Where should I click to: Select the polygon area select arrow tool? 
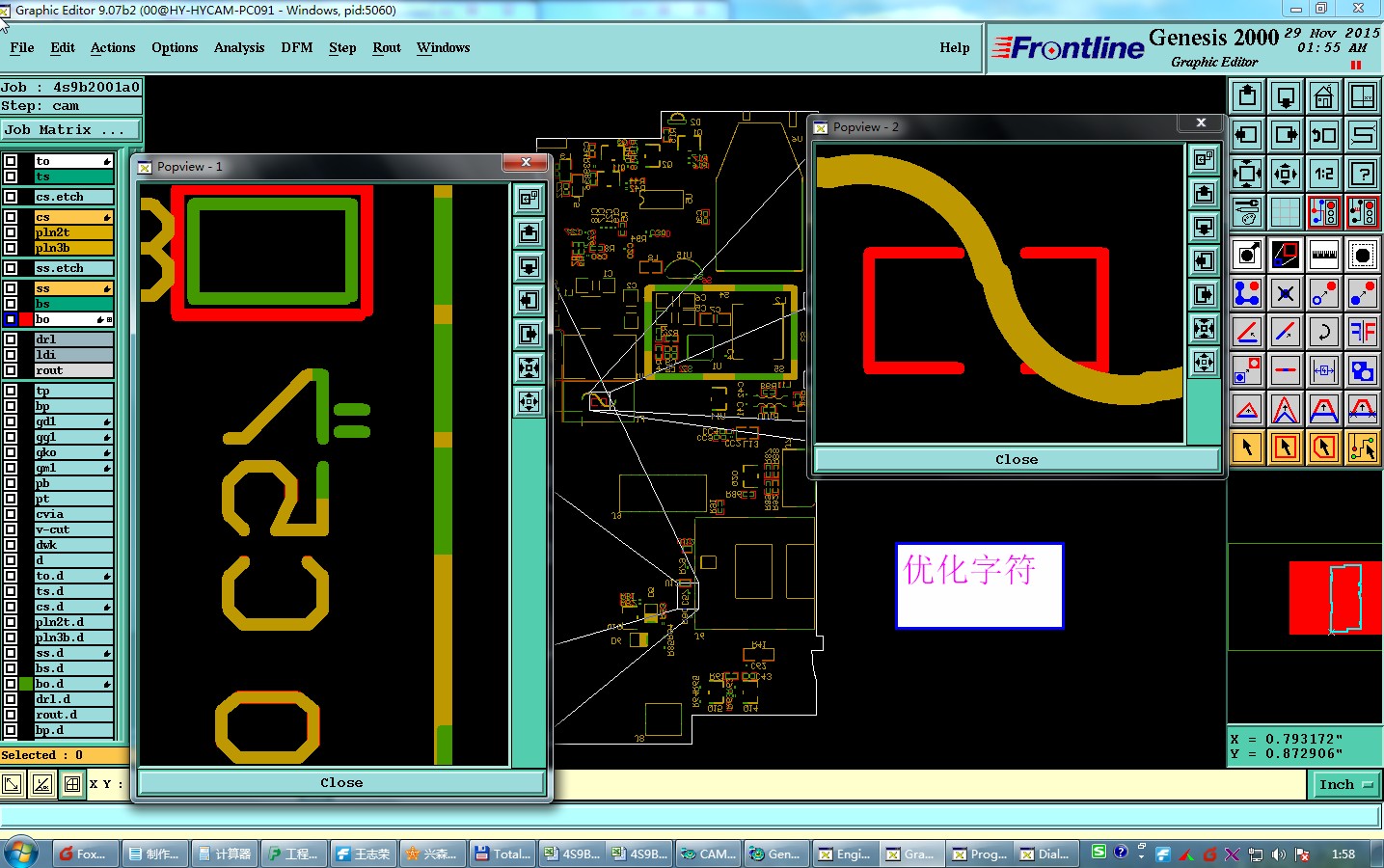1324,448
